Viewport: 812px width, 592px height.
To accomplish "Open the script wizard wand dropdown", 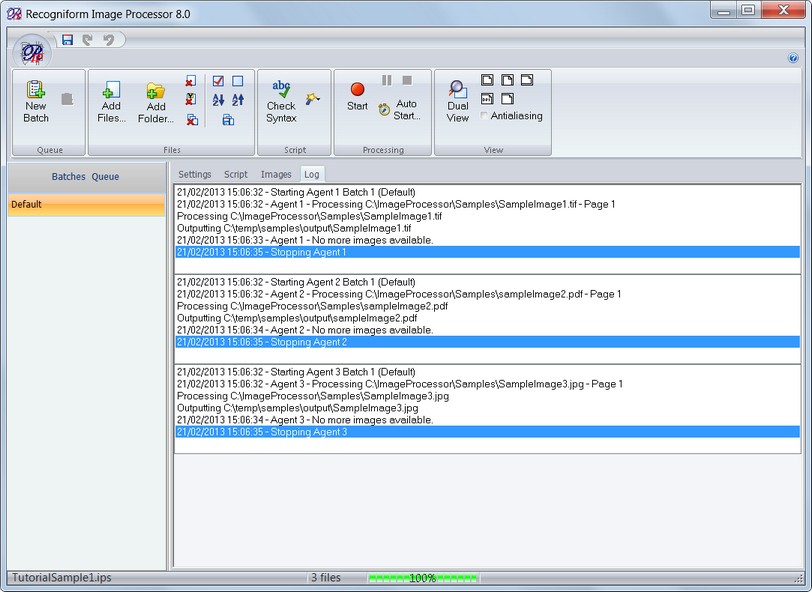I will pyautogui.click(x=312, y=98).
